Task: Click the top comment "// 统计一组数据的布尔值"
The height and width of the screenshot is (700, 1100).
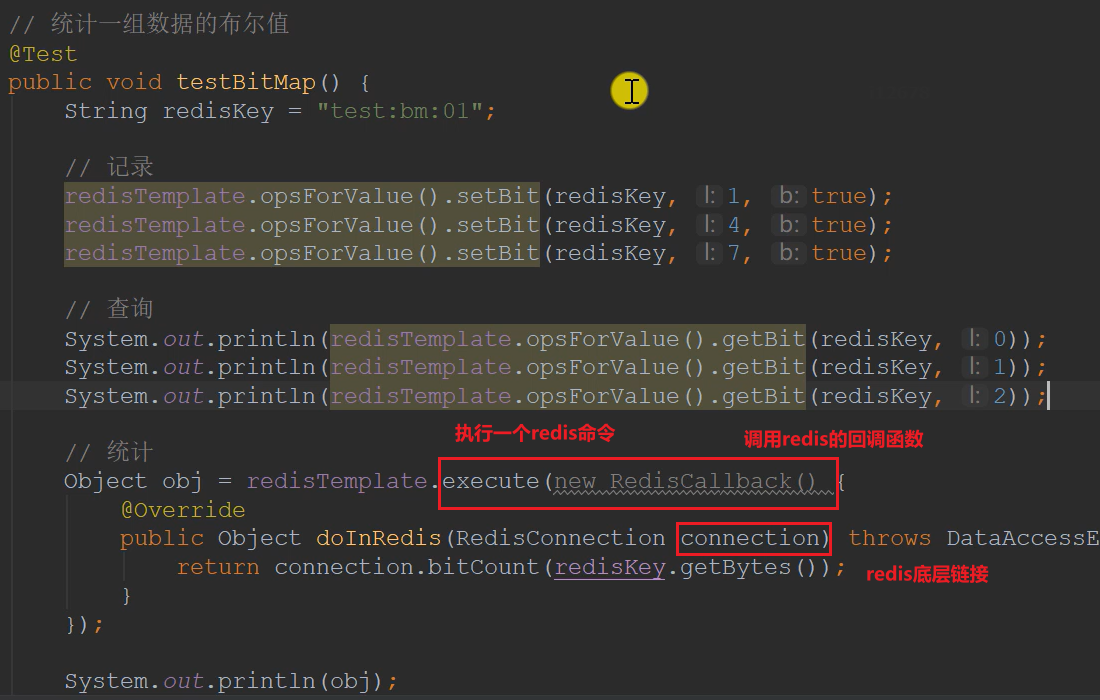Action: click(x=149, y=24)
